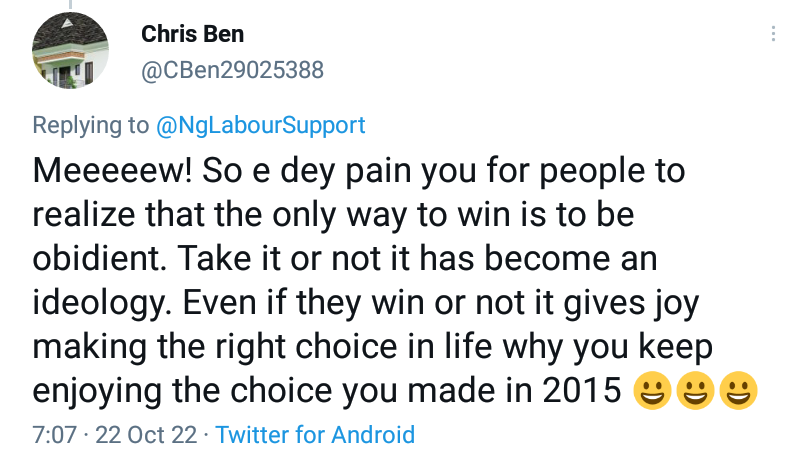Screen dimensions: 800x466
Task: Click the @CBen29025388 username handle
Action: tap(232, 70)
